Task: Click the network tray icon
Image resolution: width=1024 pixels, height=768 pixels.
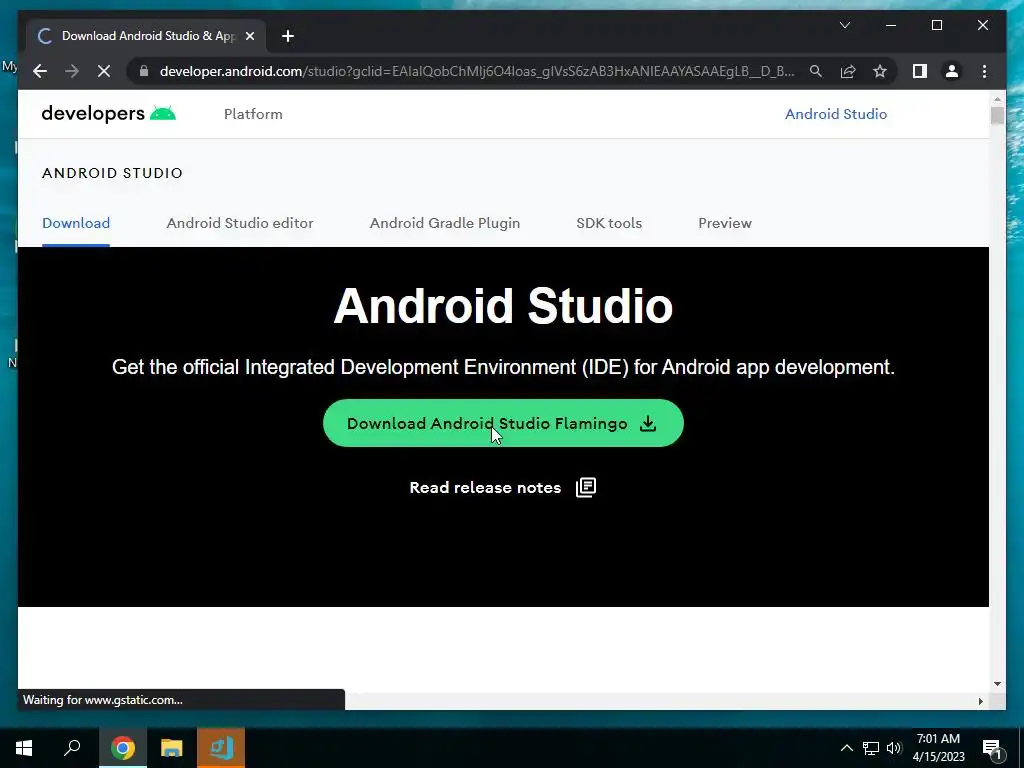Action: [871, 748]
